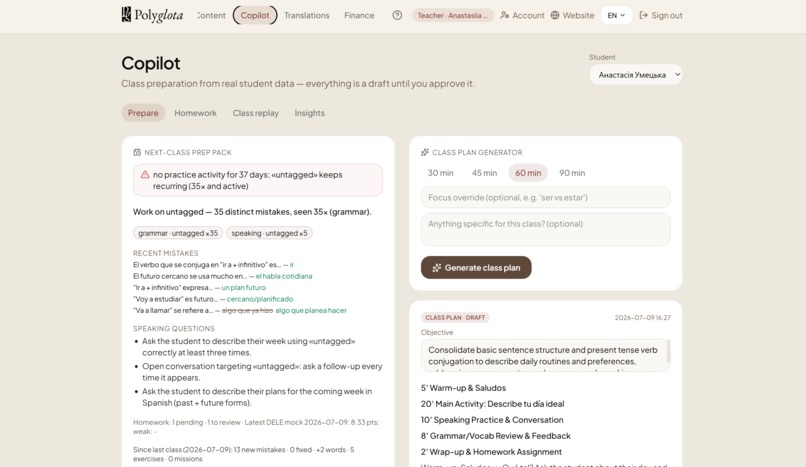Click the Polyglota logo icon

tap(126, 14)
